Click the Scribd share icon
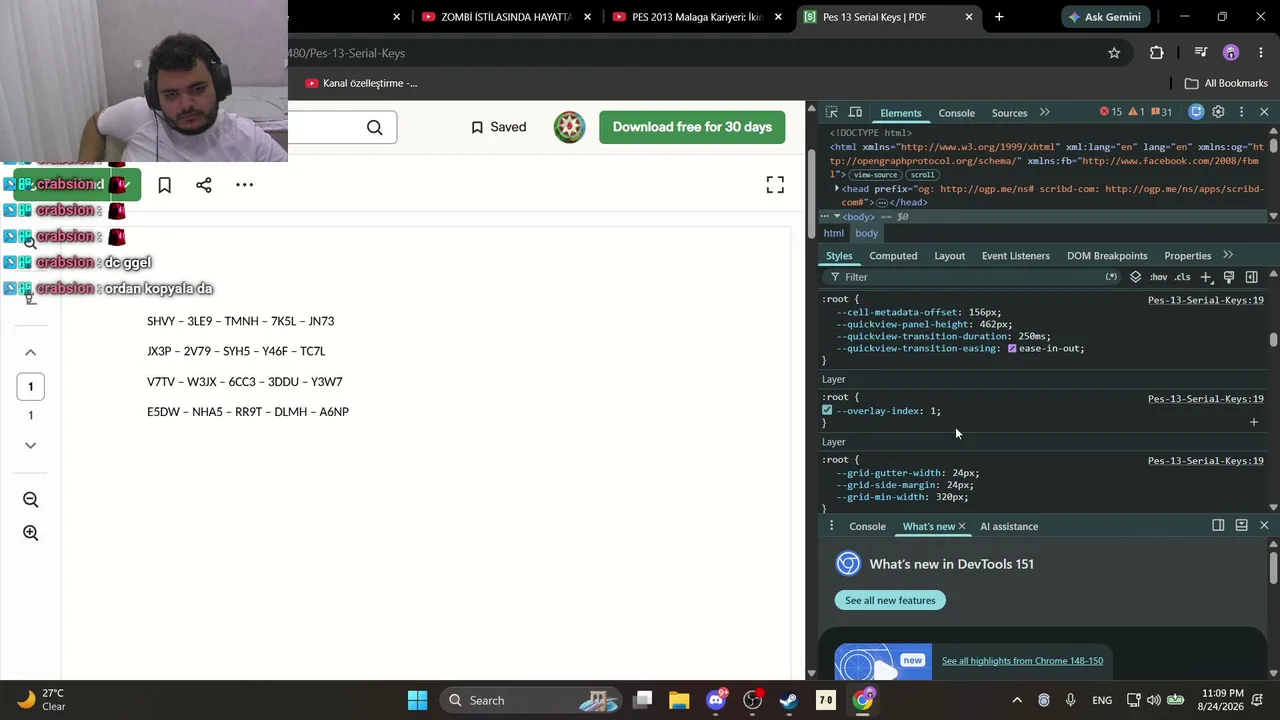 (x=204, y=185)
